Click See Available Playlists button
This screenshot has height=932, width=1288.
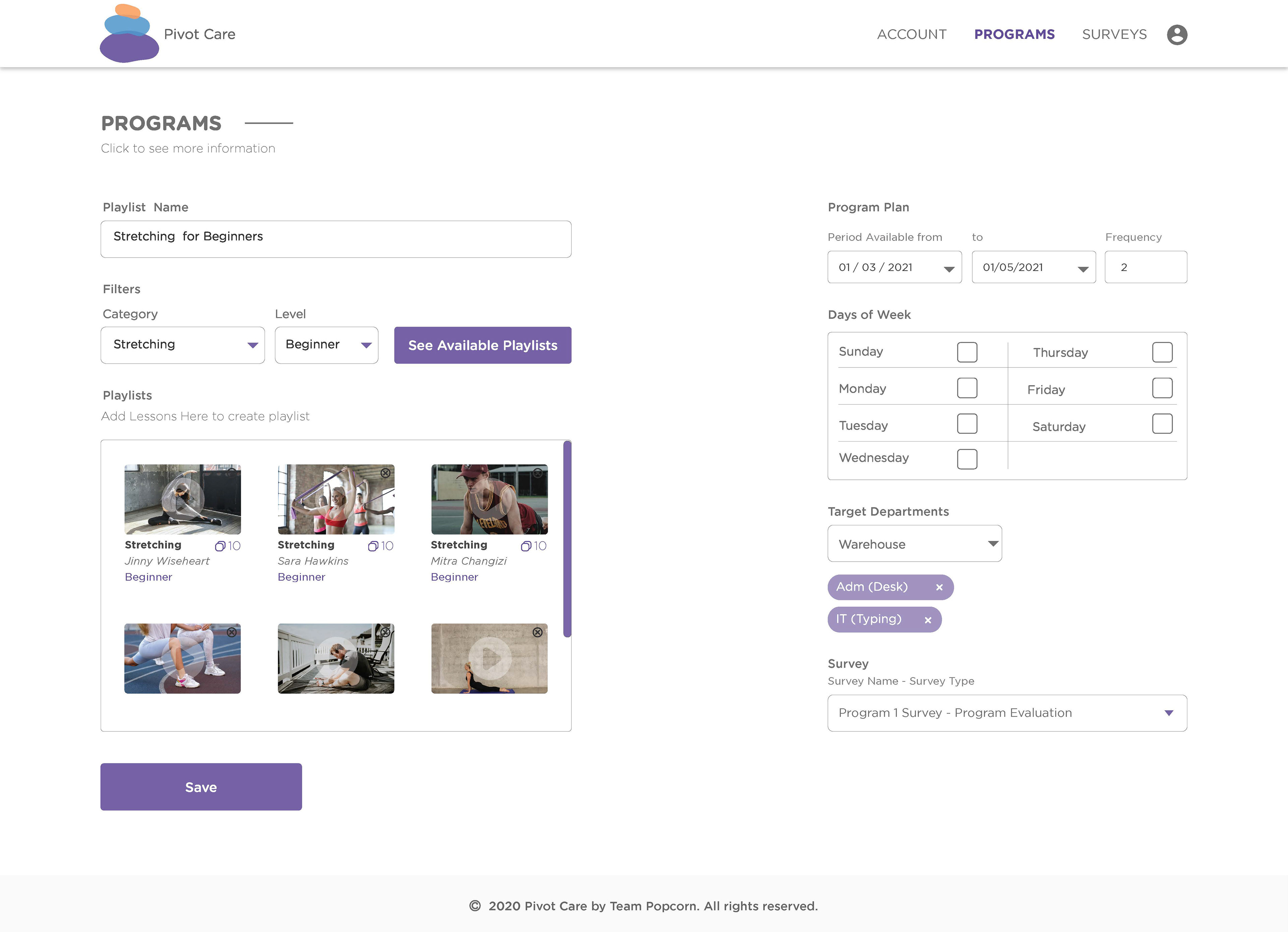click(482, 345)
